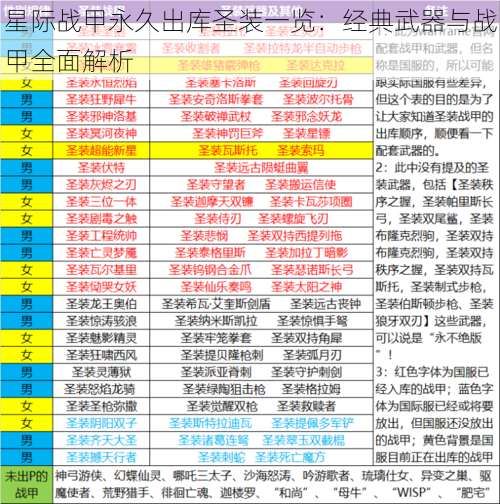Screen dimensions: 500x504
Task: Select 圣装破禅武杖 weapon text
Action: click(216, 116)
